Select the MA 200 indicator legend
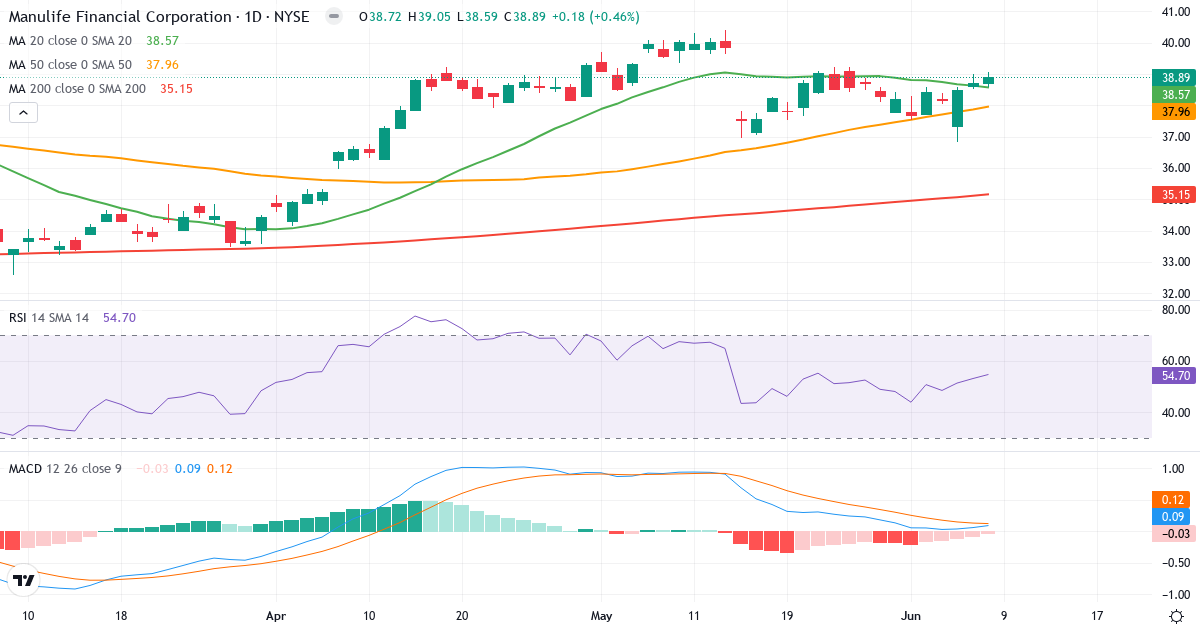The width and height of the screenshot is (1200, 630). [x=78, y=89]
